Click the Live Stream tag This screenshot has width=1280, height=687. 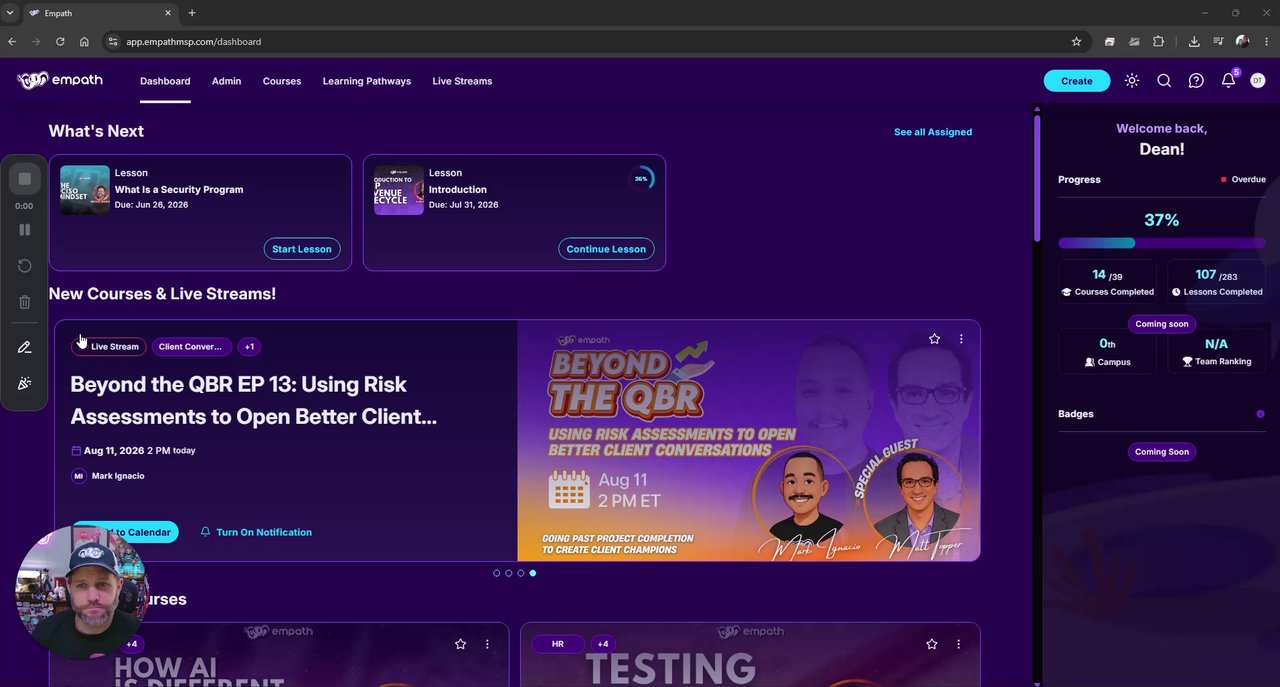pyautogui.click(x=109, y=347)
